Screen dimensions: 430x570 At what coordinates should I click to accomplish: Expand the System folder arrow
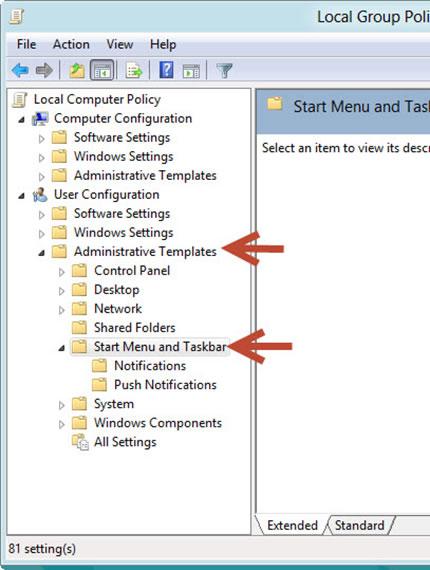tap(62, 405)
